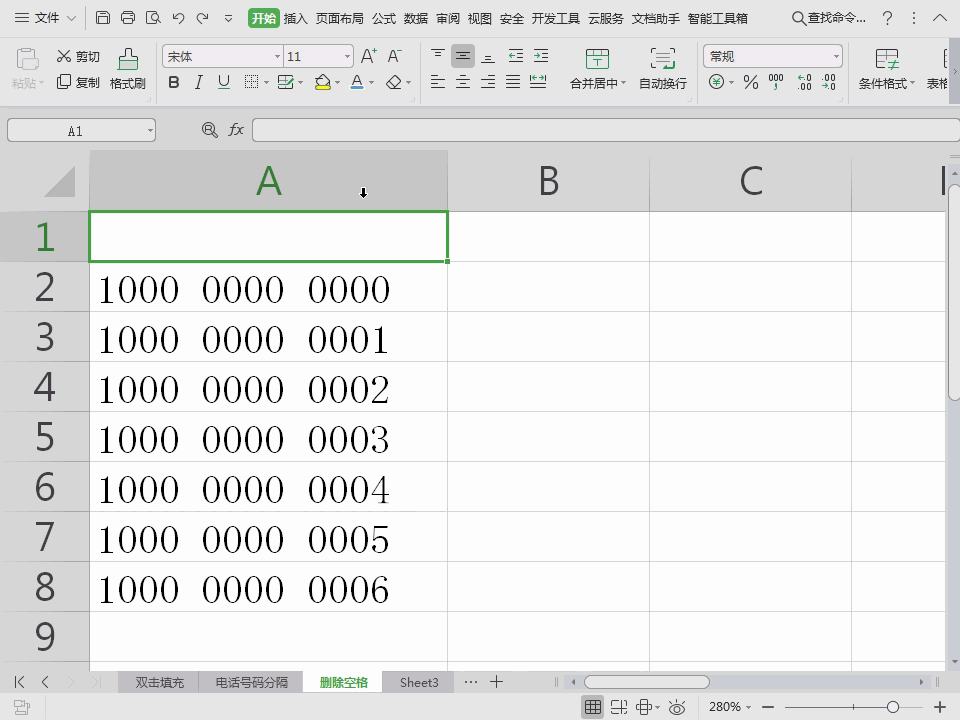
Task: Click in the formula bar input
Action: pos(606,130)
